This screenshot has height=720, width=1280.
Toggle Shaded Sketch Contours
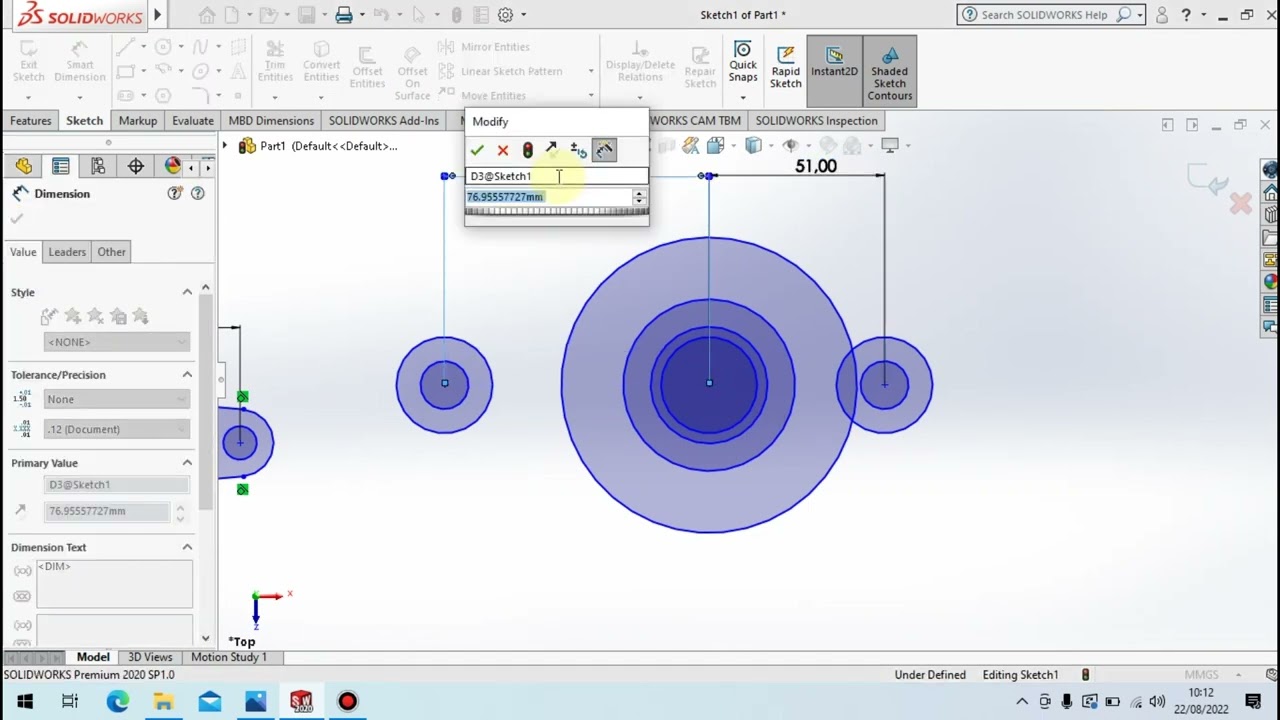pyautogui.click(x=890, y=72)
